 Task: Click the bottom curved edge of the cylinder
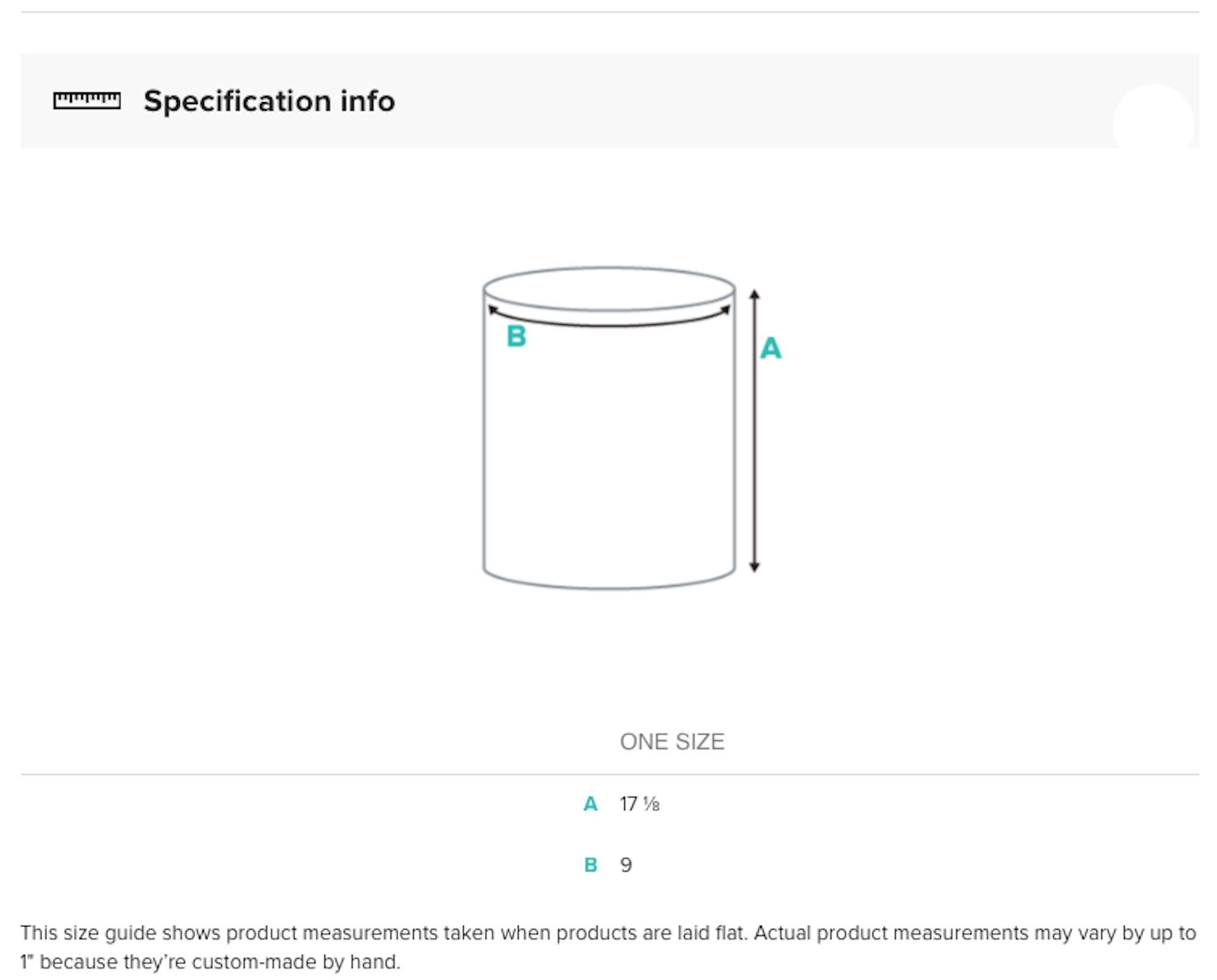(608, 586)
